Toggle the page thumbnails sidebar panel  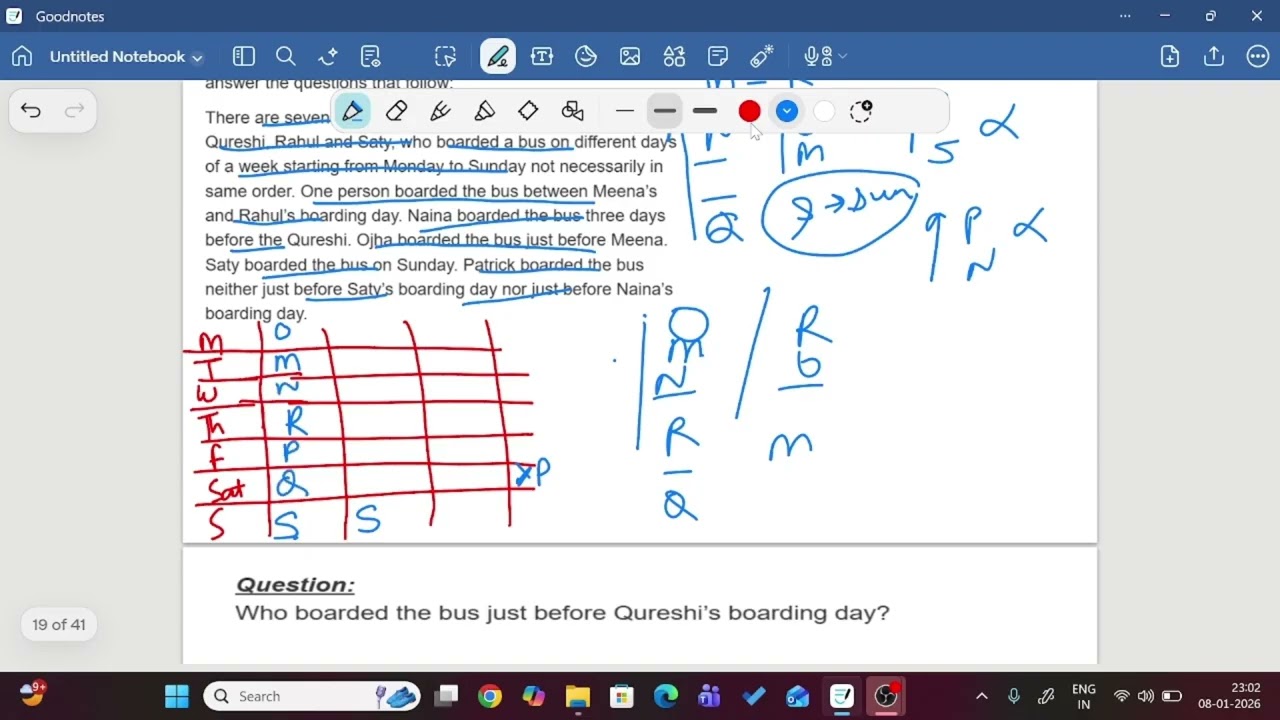[x=243, y=57]
